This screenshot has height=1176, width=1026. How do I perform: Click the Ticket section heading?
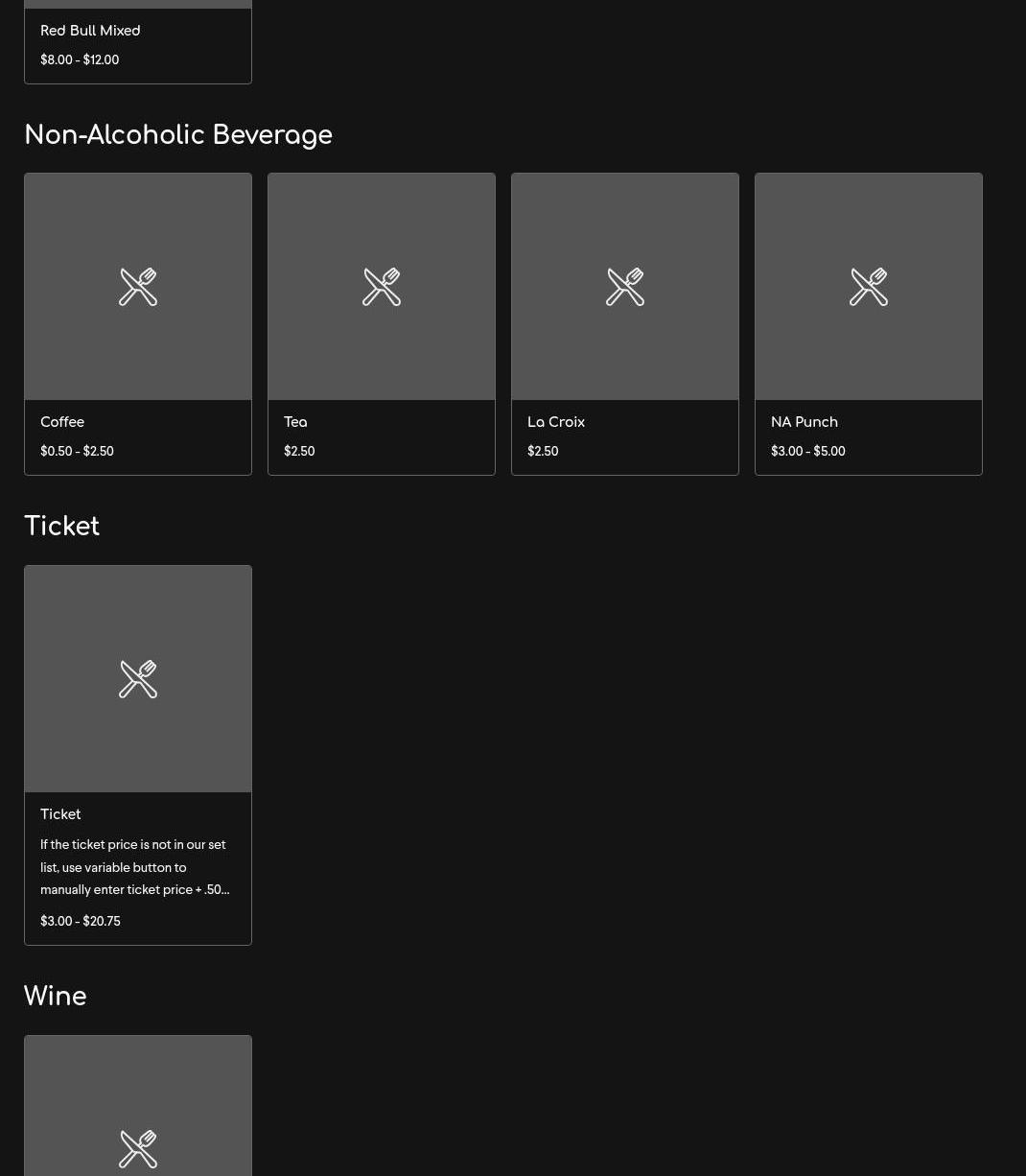click(61, 527)
